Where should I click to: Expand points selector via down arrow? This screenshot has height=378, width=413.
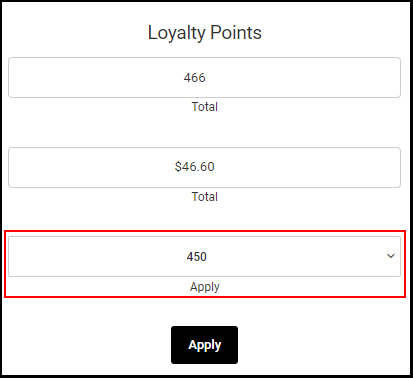[391, 256]
